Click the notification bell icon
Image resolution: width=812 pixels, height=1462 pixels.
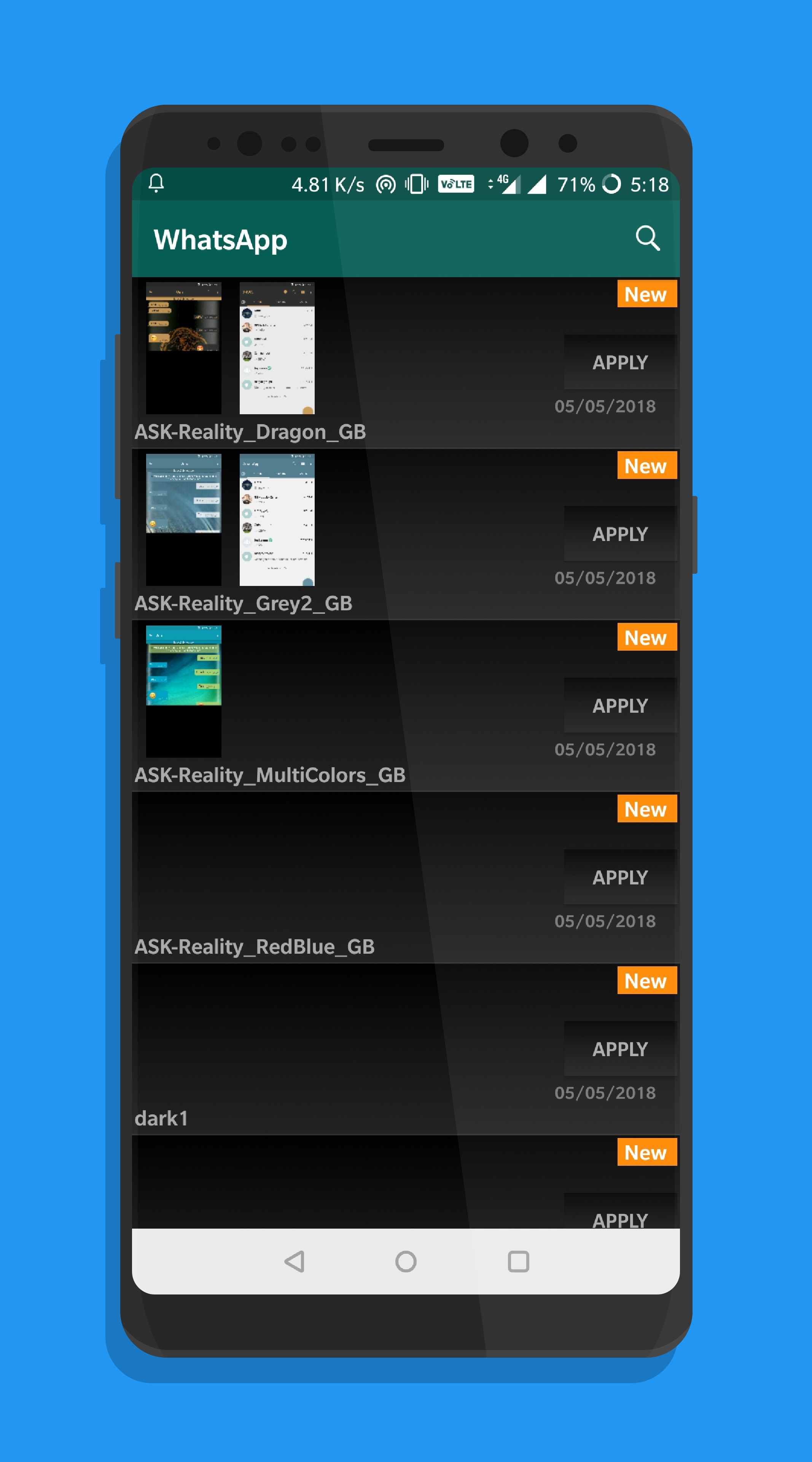(x=154, y=183)
